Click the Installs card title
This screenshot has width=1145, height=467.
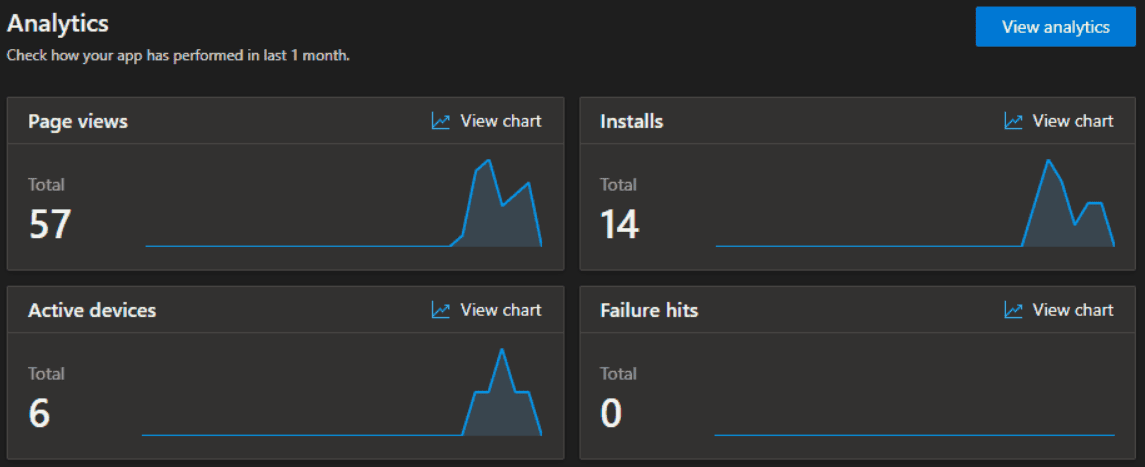[632, 121]
